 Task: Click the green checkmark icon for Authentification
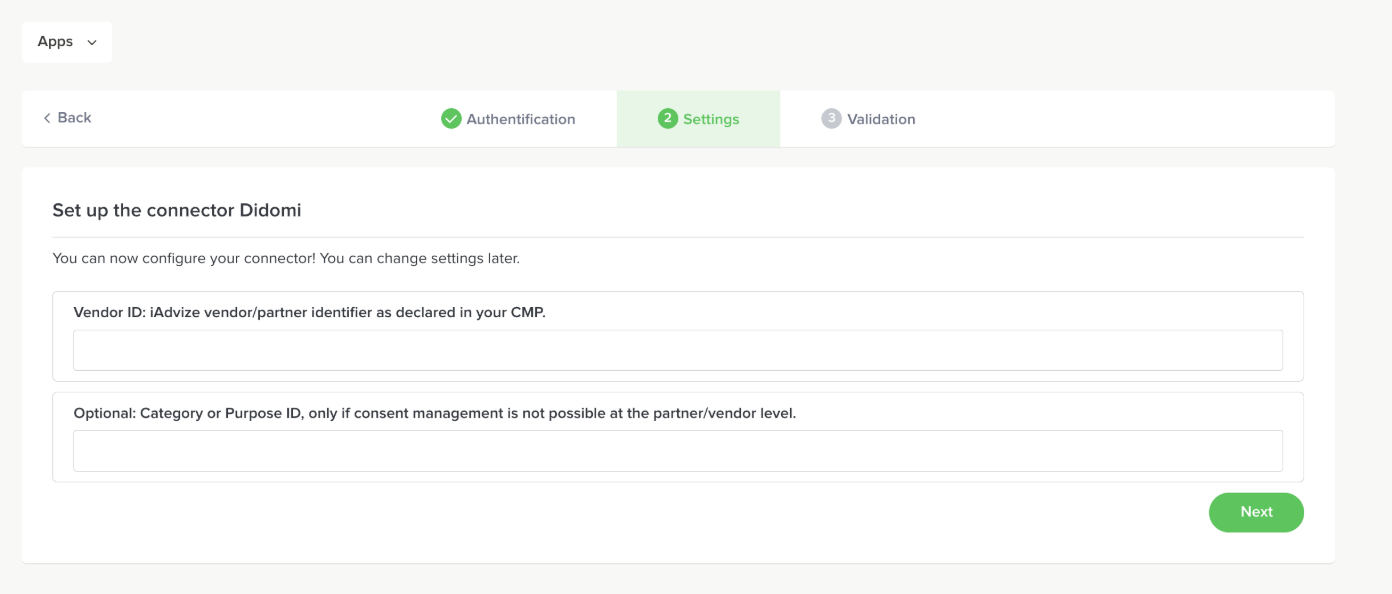pos(451,119)
